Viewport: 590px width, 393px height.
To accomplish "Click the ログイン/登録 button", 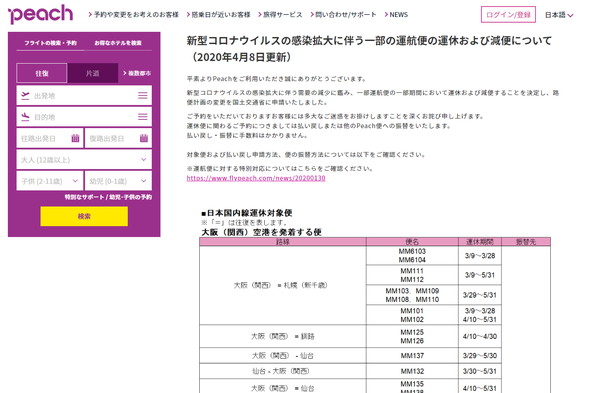I will tap(508, 15).
